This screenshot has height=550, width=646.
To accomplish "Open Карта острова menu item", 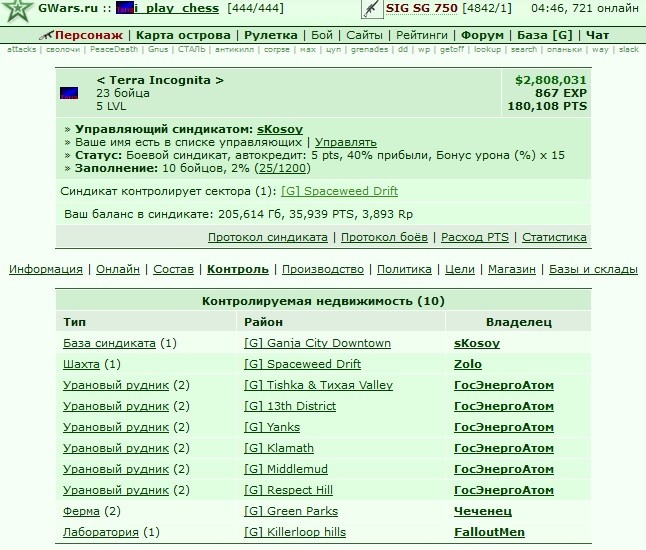I will 183,35.
